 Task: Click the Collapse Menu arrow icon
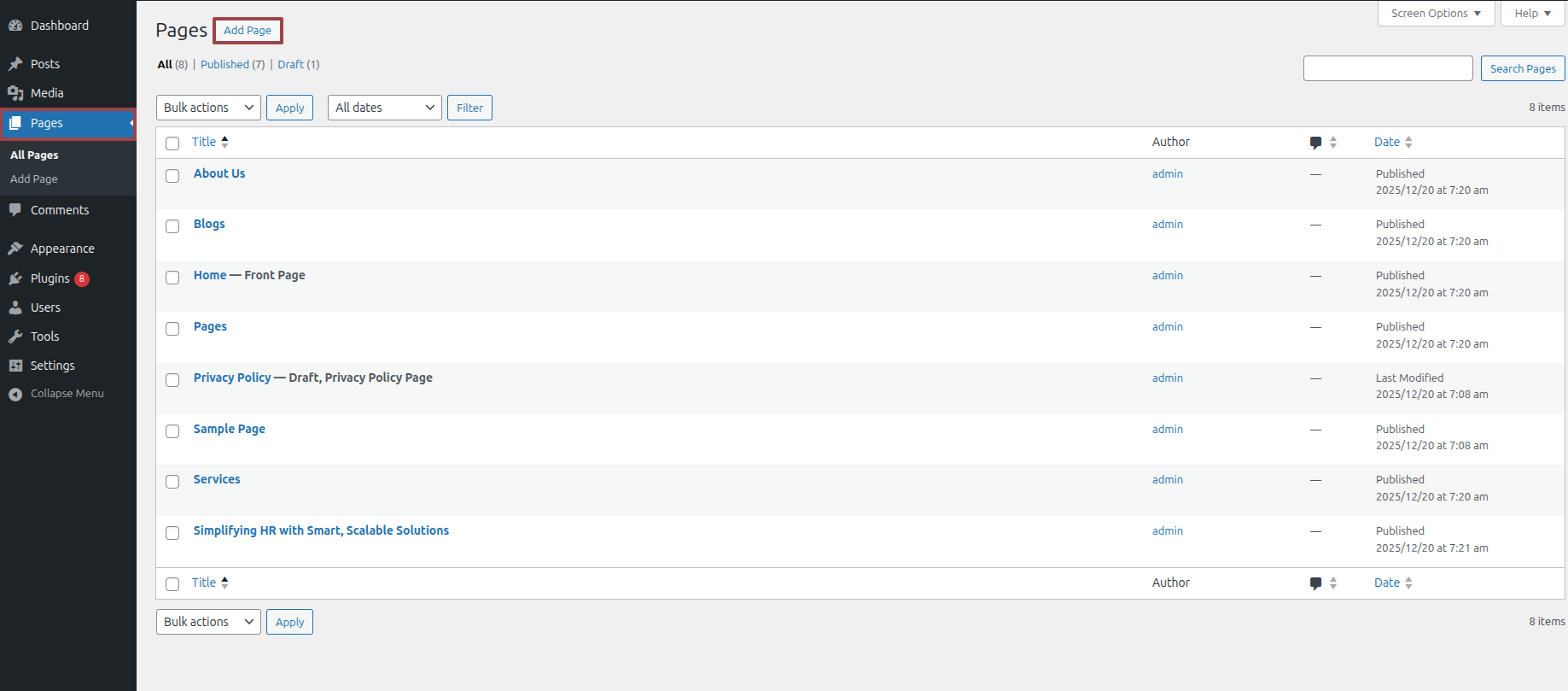point(15,394)
